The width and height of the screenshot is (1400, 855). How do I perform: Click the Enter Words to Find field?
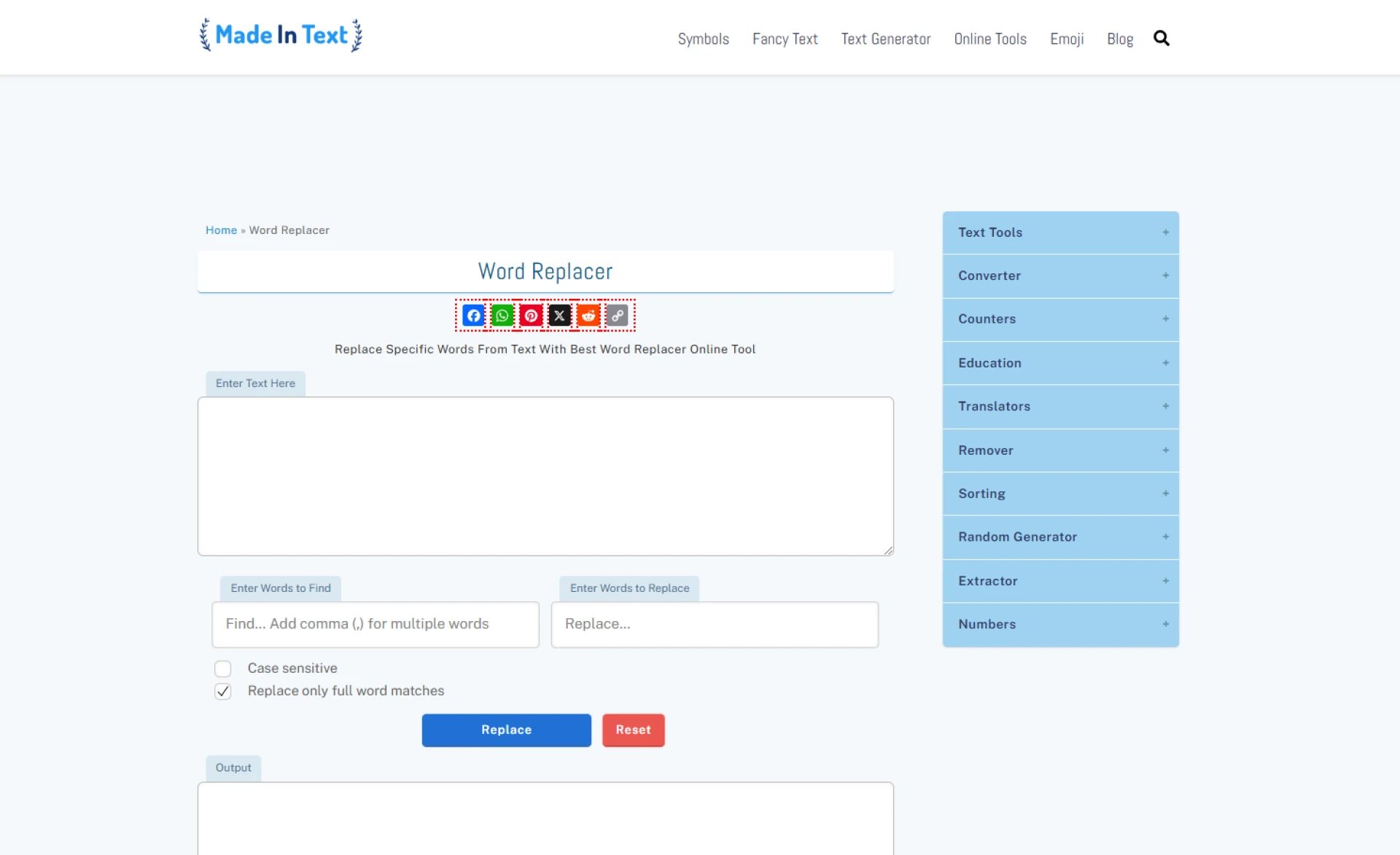[x=375, y=624]
